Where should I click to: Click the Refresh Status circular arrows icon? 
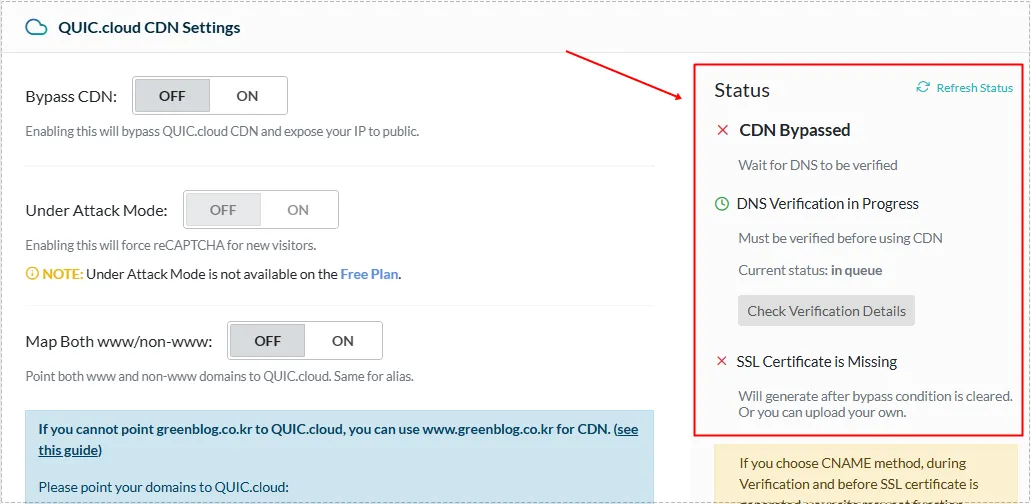click(923, 87)
